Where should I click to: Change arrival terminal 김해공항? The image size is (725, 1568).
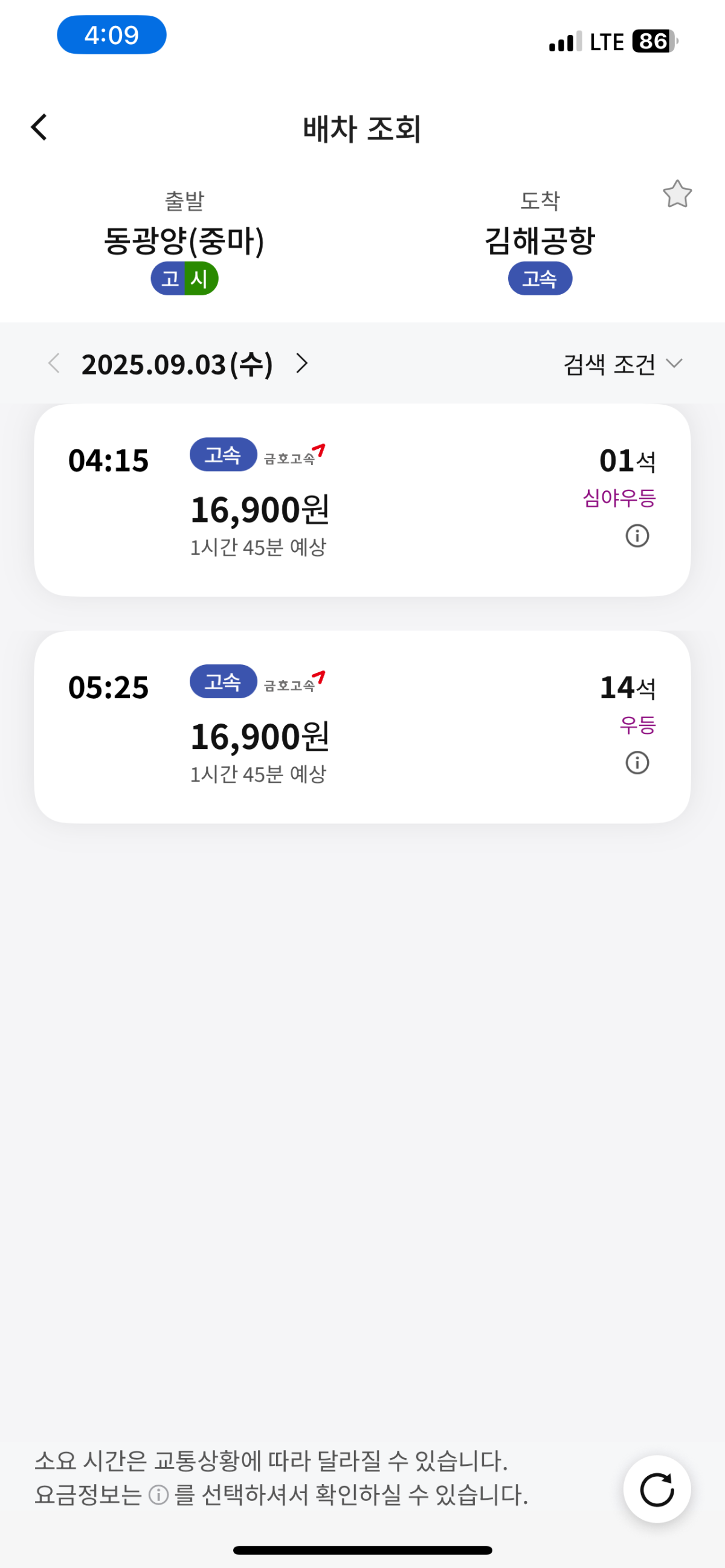pos(540,241)
